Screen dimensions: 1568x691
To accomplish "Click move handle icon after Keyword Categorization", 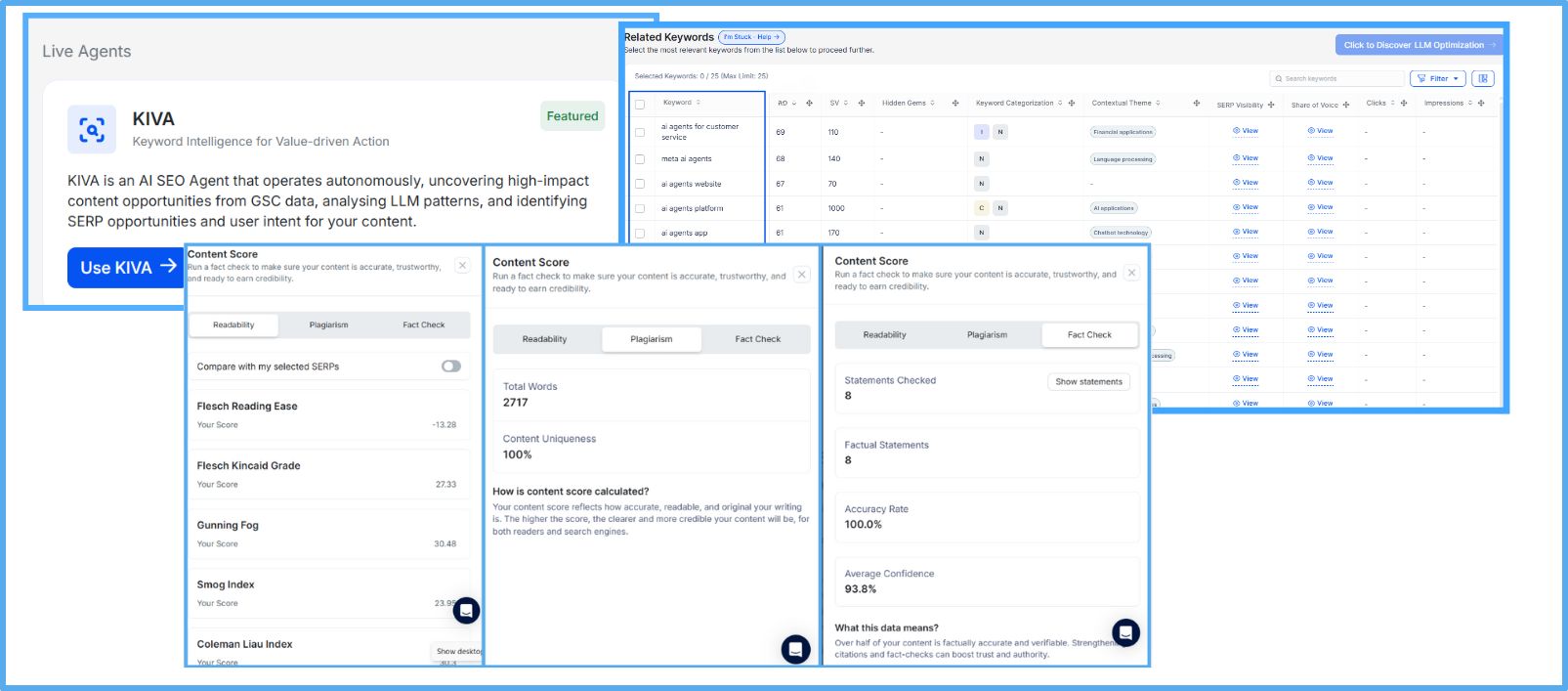I will (1072, 103).
